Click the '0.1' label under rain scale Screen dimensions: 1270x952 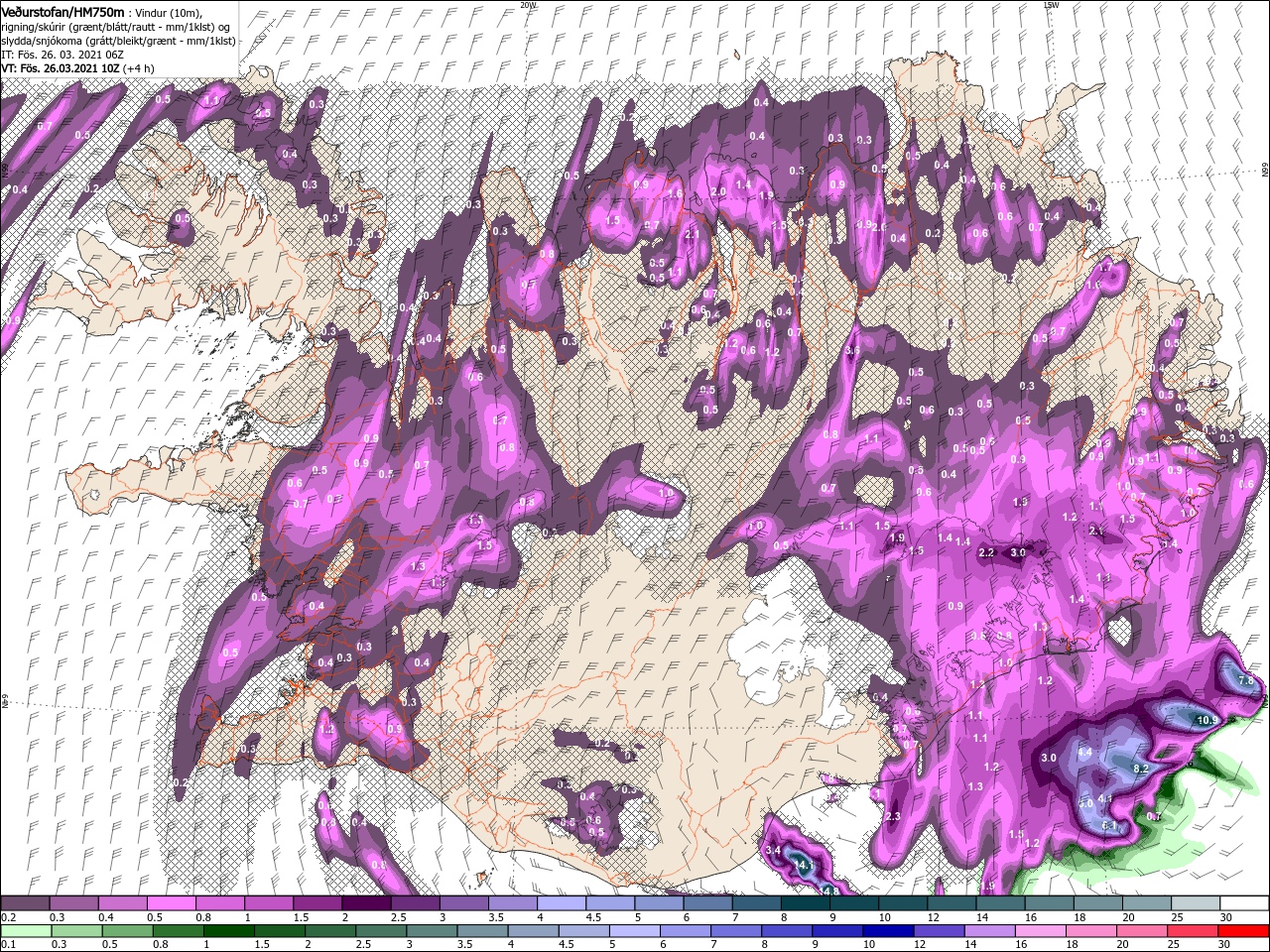[x=7, y=944]
